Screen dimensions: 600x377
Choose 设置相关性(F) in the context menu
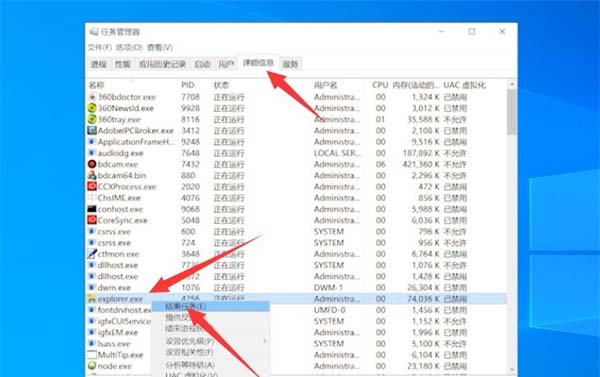click(x=210, y=352)
